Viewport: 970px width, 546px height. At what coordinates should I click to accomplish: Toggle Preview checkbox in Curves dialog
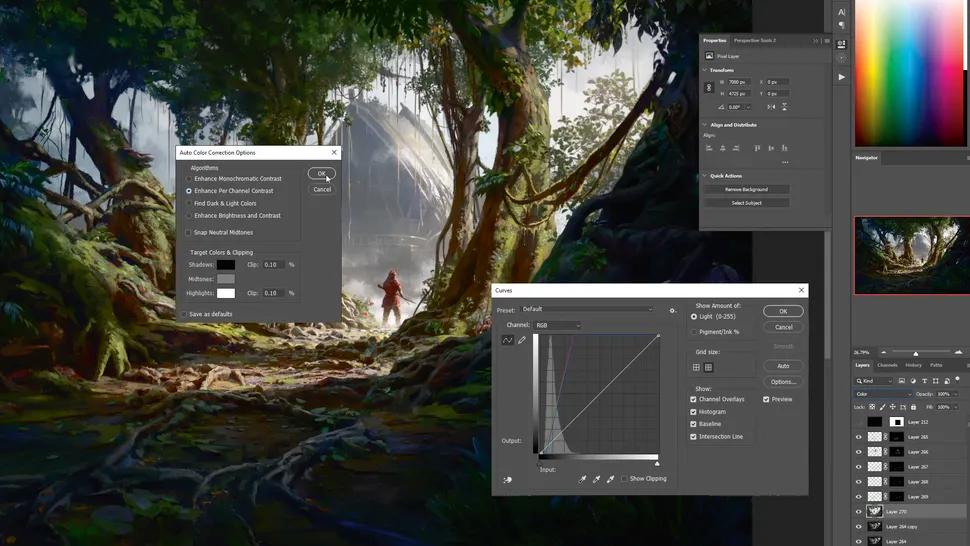[766, 399]
